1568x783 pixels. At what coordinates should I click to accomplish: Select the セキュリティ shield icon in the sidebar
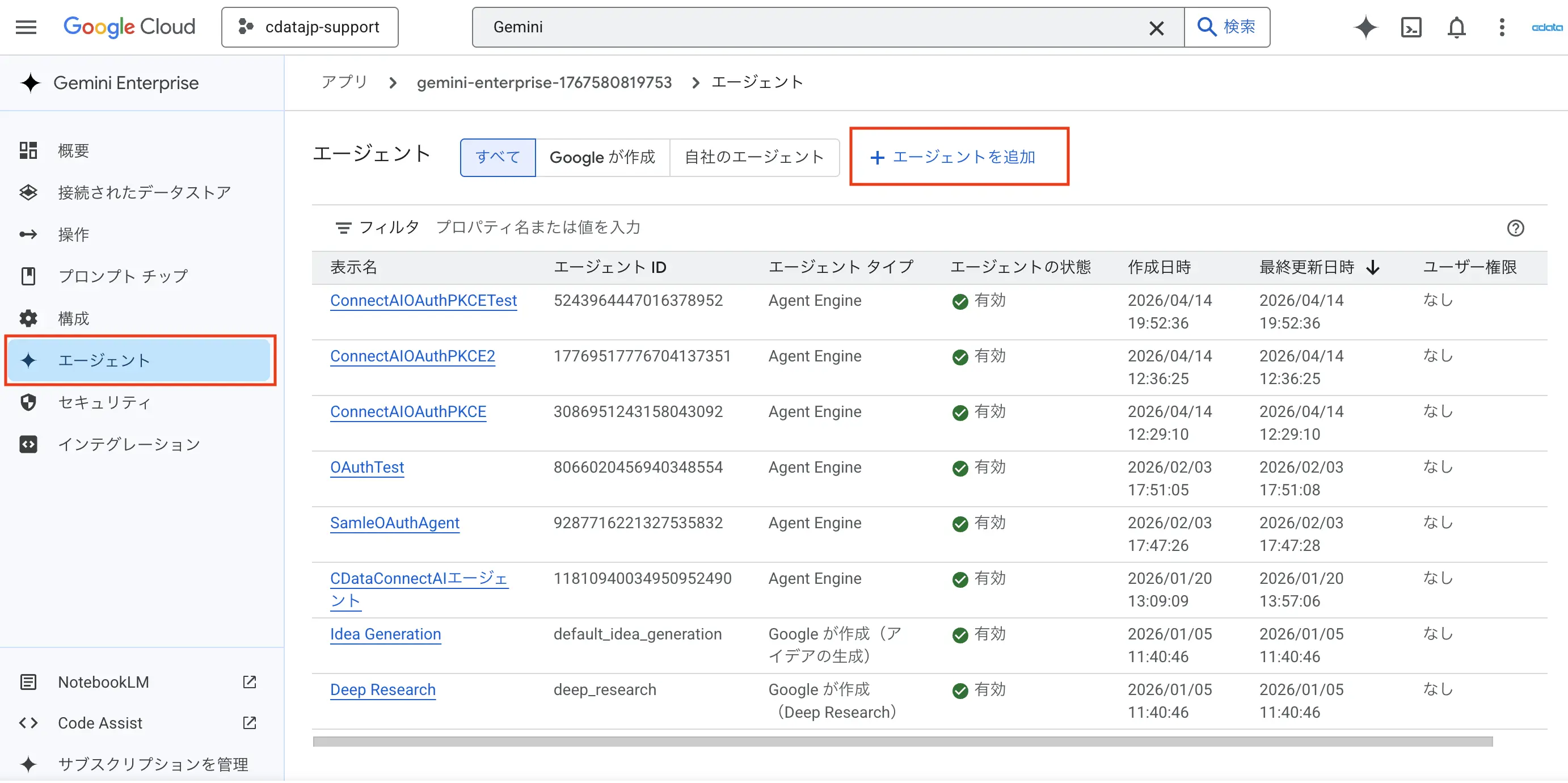28,402
